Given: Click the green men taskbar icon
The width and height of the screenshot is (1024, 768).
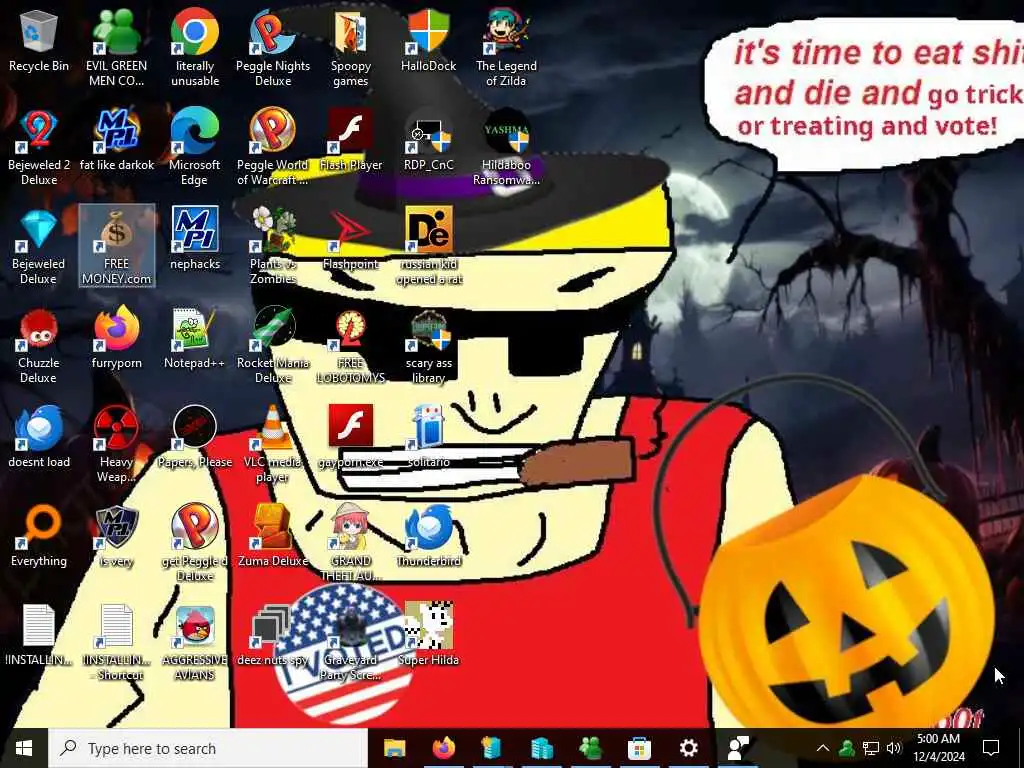Looking at the screenshot, I should (590, 748).
